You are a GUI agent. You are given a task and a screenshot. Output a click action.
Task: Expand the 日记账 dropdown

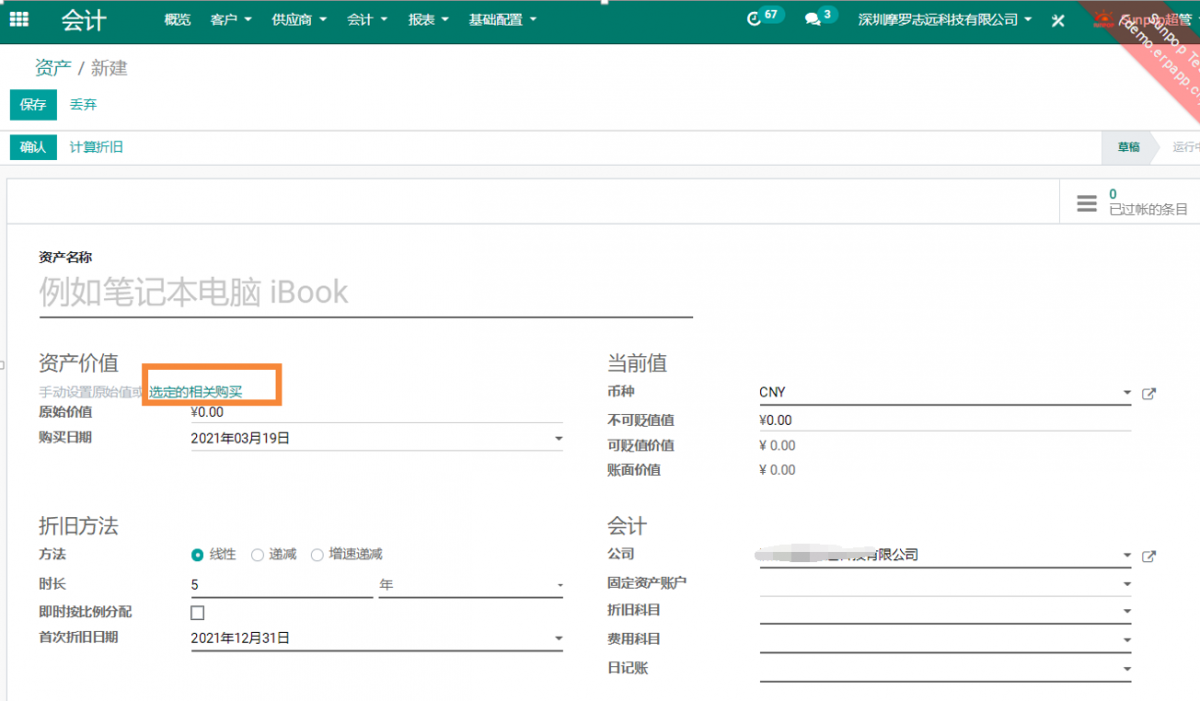click(x=1127, y=669)
